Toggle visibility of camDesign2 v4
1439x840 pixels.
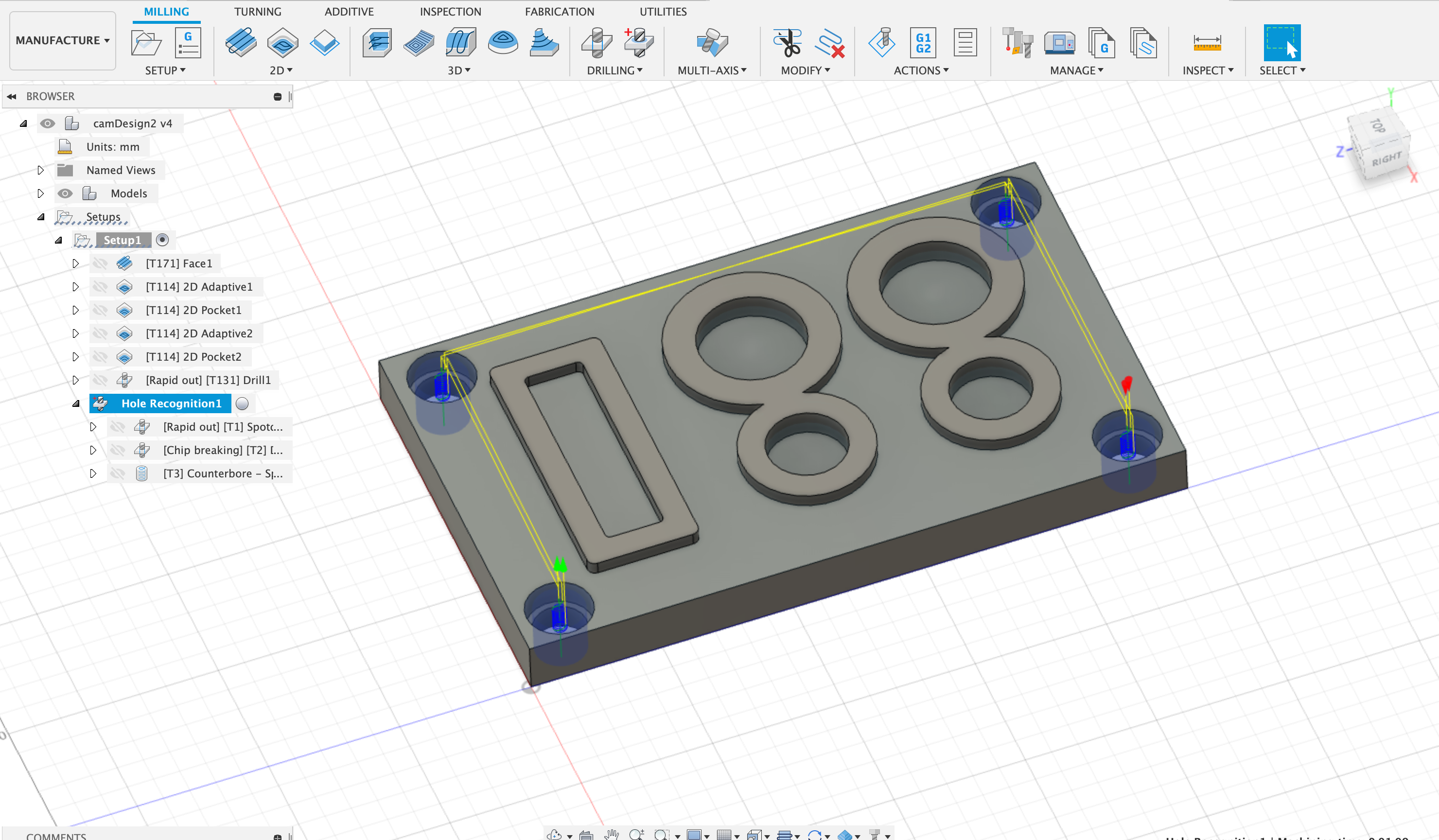47,123
